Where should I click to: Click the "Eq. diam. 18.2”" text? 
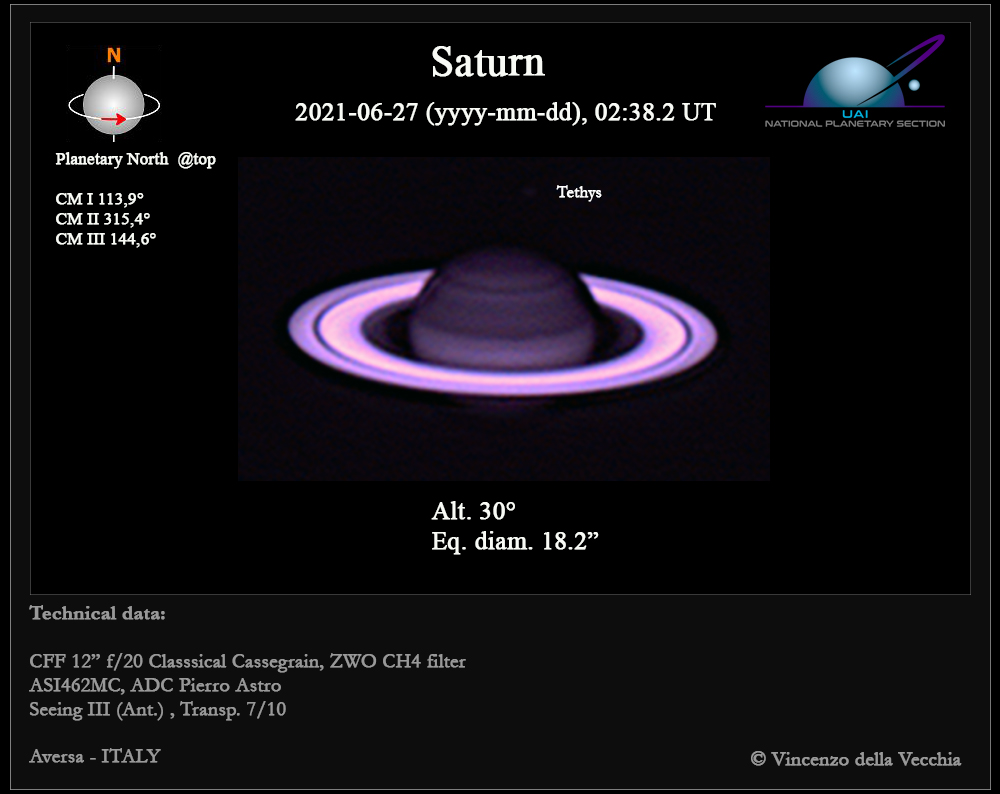515,541
